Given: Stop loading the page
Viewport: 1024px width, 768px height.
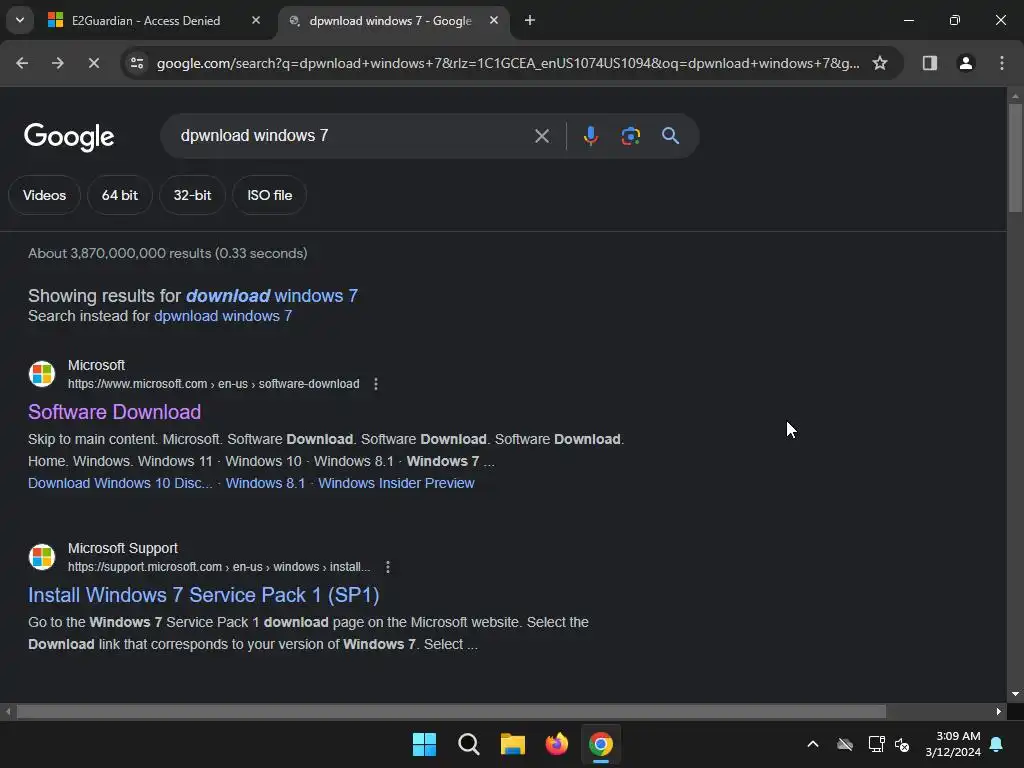Looking at the screenshot, I should 93,63.
